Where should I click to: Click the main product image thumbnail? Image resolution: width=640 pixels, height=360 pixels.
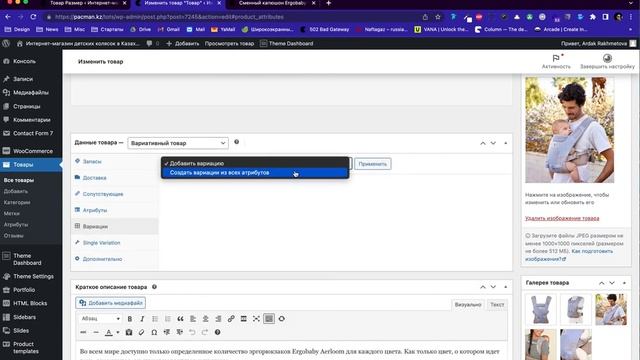(x=569, y=130)
